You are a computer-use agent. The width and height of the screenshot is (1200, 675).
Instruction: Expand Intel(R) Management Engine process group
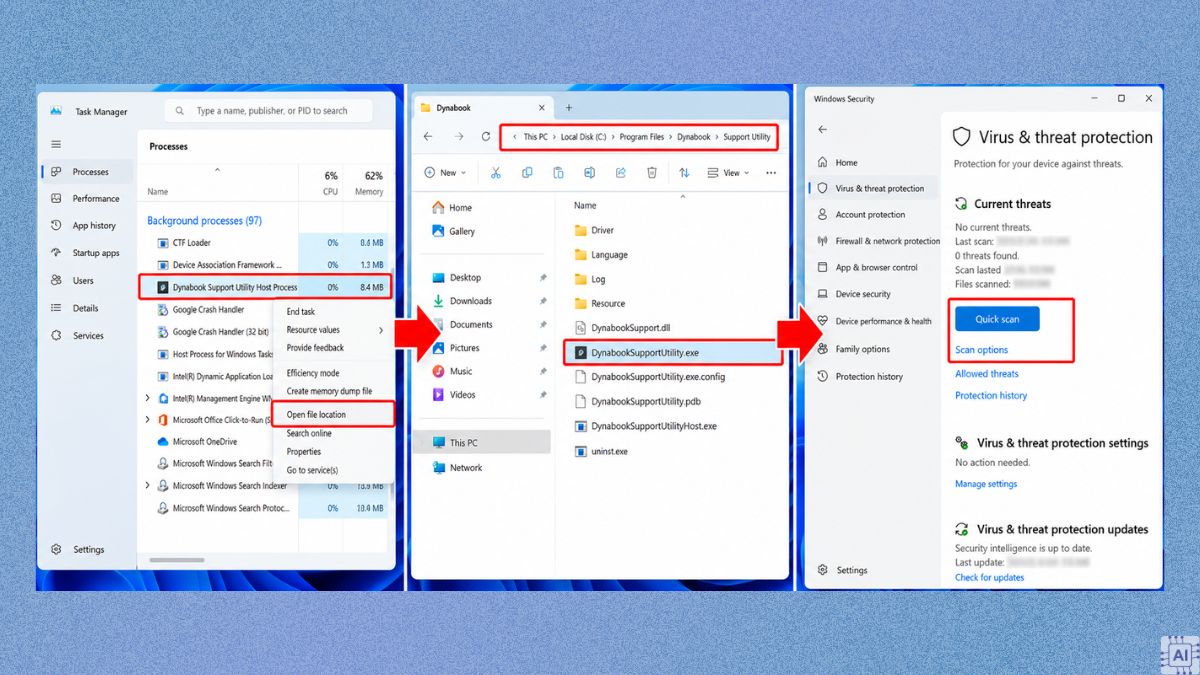pyautogui.click(x=148, y=399)
